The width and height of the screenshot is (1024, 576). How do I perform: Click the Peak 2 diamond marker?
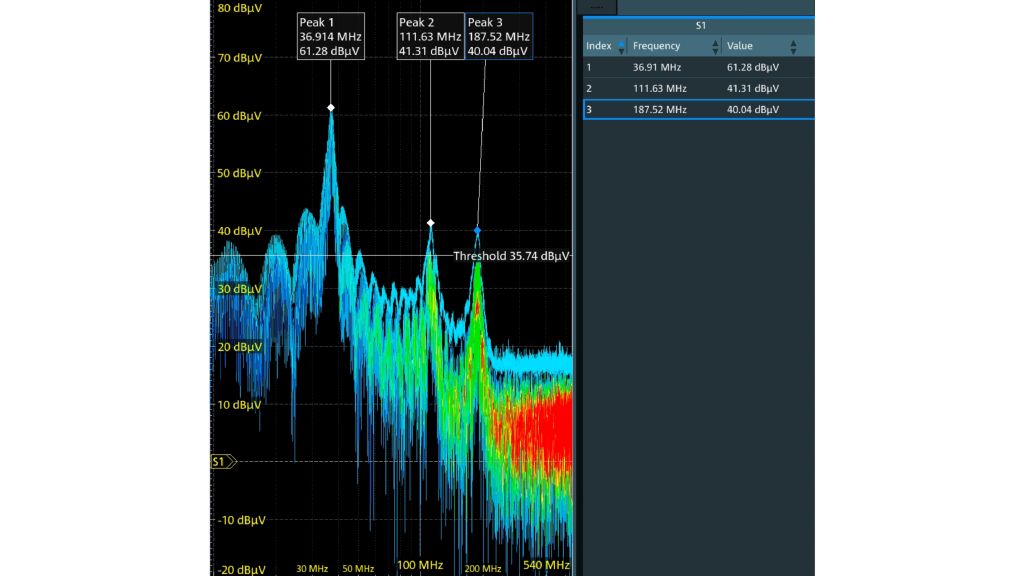(x=431, y=223)
